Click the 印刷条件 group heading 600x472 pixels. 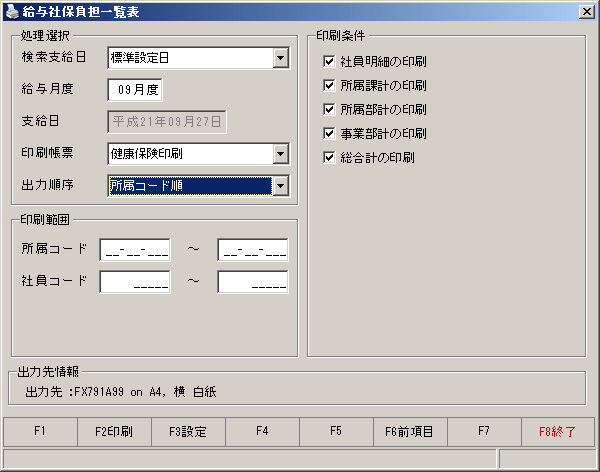coord(341,36)
